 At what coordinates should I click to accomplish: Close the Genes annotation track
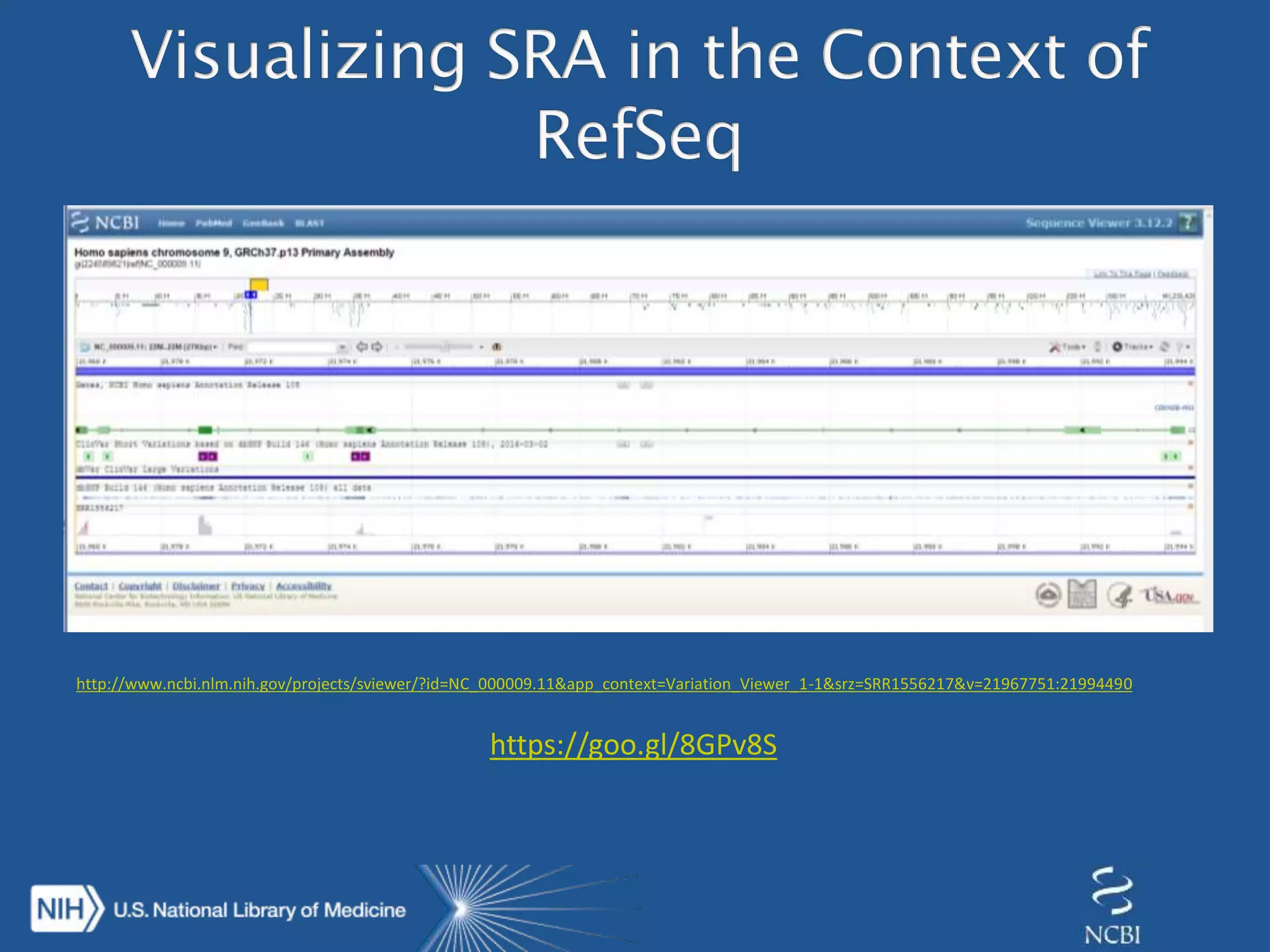(x=1190, y=384)
